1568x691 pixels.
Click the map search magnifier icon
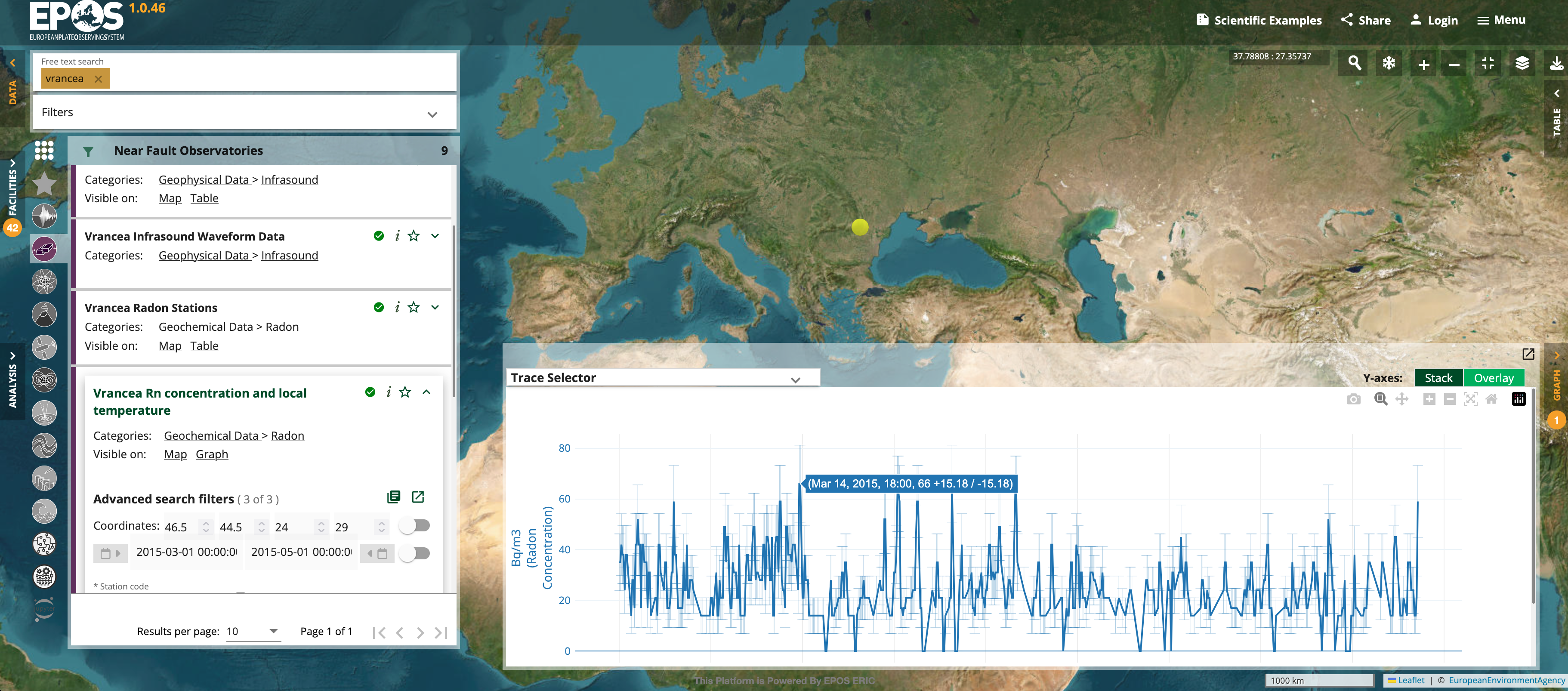point(1354,63)
